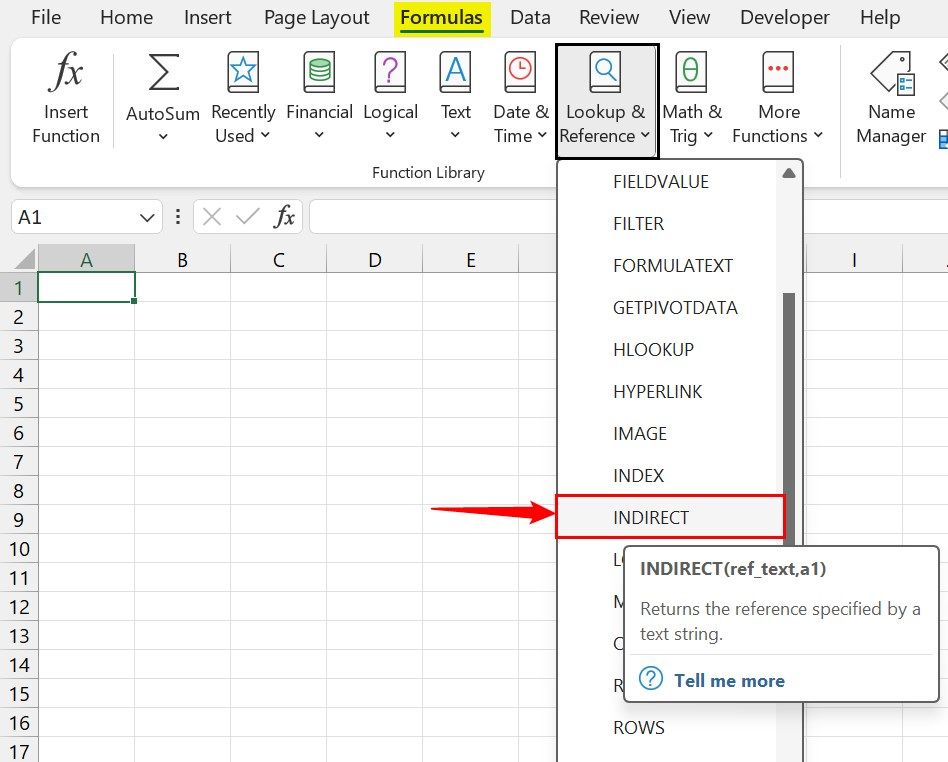Switch to the Home tab
Viewport: 948px width, 762px height.
126,18
